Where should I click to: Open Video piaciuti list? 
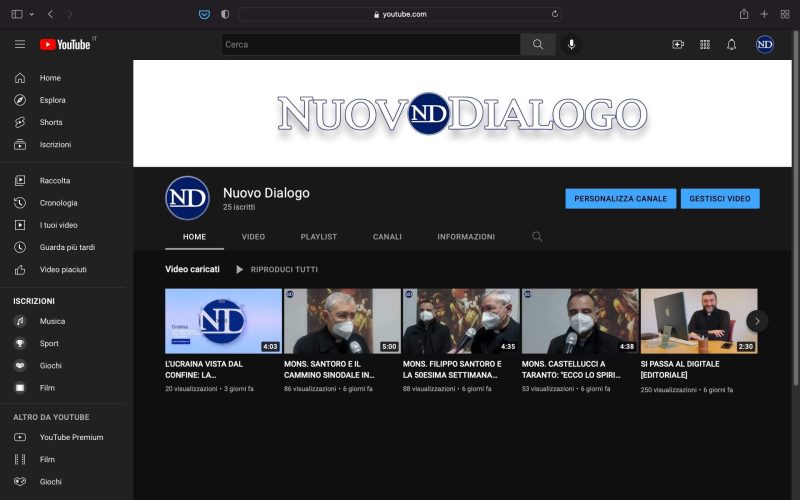coord(61,269)
